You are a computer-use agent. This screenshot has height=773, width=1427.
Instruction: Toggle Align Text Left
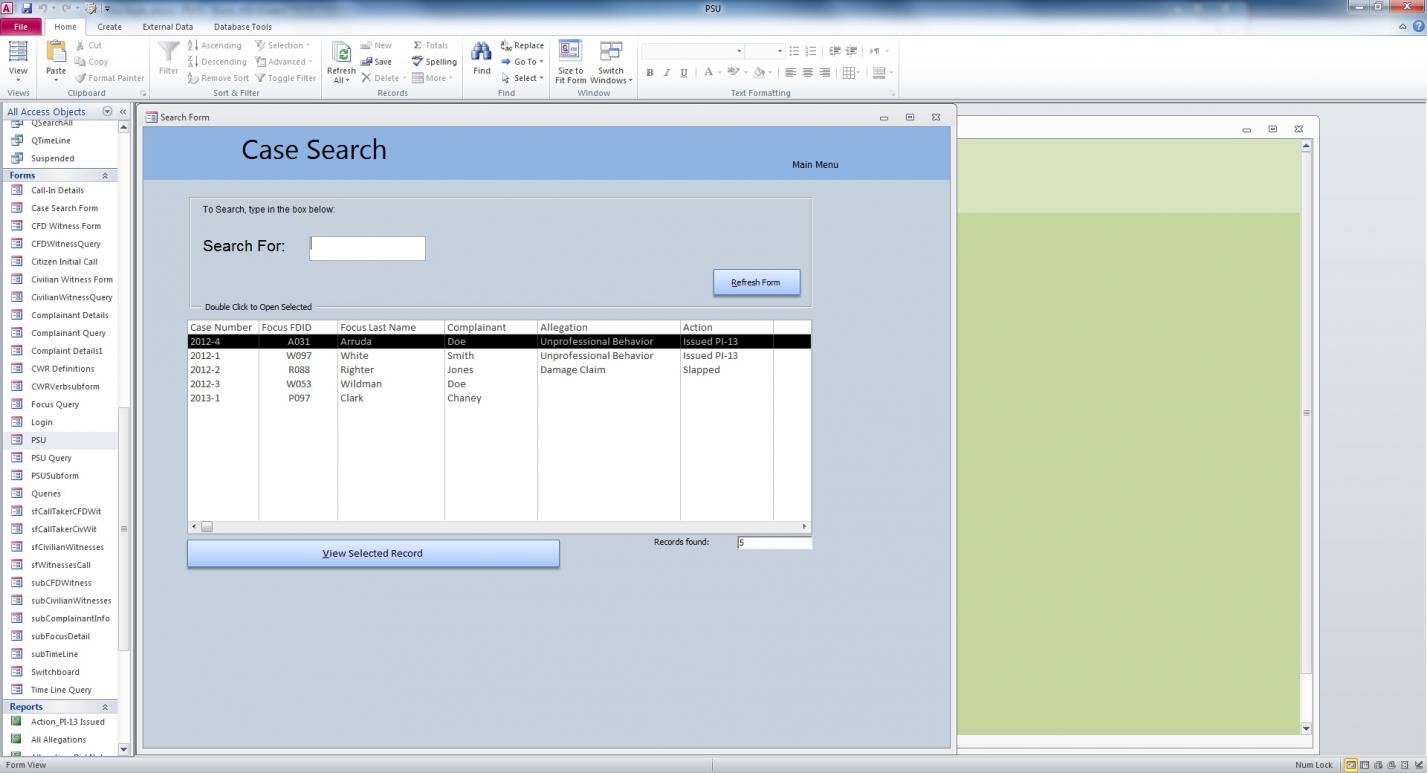[x=790, y=72]
